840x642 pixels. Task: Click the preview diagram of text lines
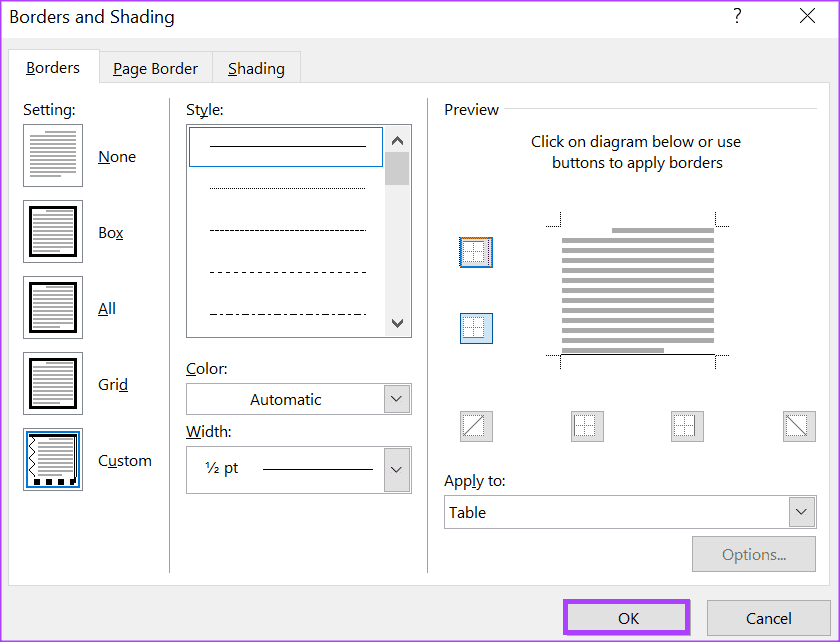click(x=638, y=290)
